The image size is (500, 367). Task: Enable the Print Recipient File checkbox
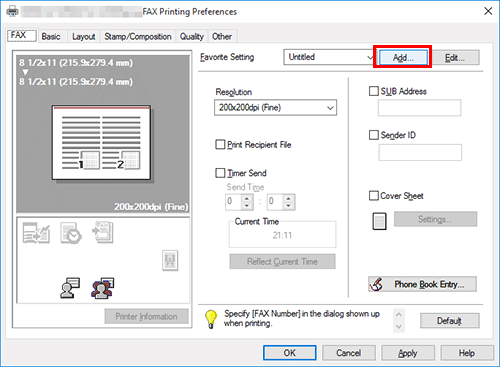click(x=220, y=144)
